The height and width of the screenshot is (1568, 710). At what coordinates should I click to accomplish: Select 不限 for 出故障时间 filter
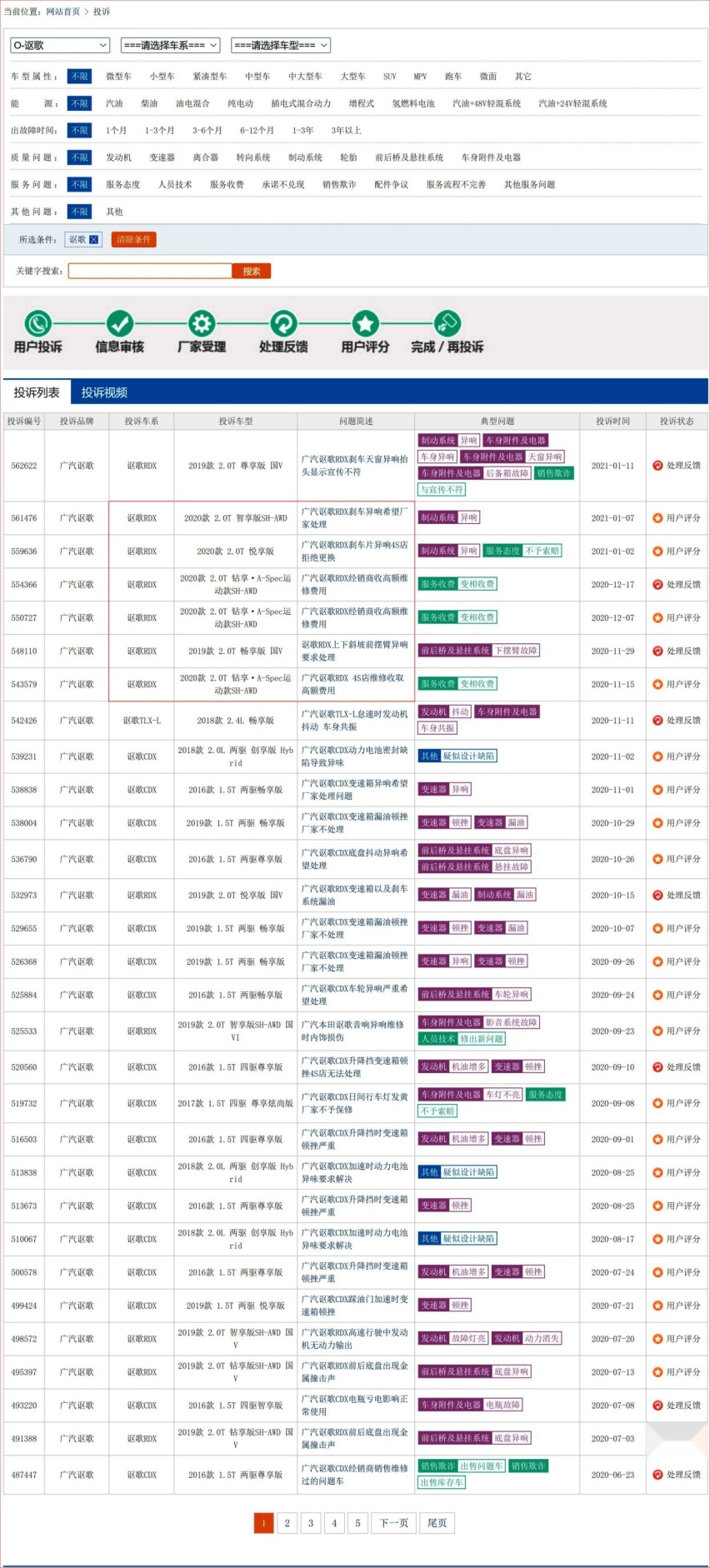[80, 131]
